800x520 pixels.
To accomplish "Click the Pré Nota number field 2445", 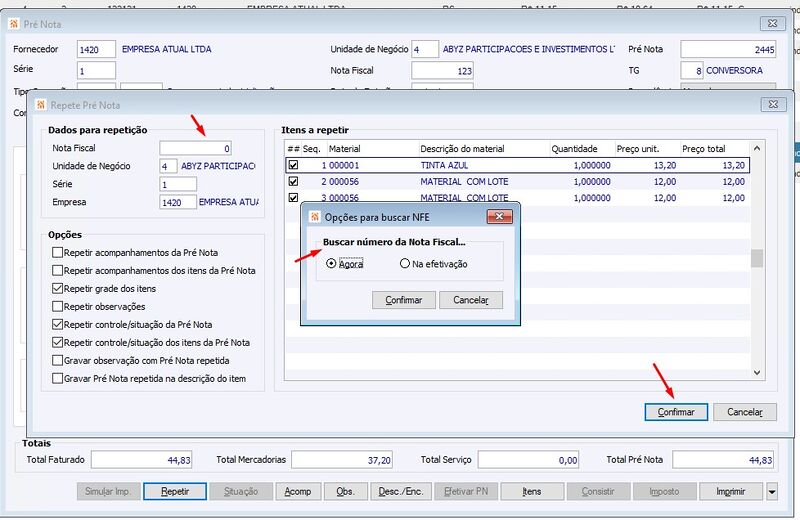I will [x=728, y=49].
